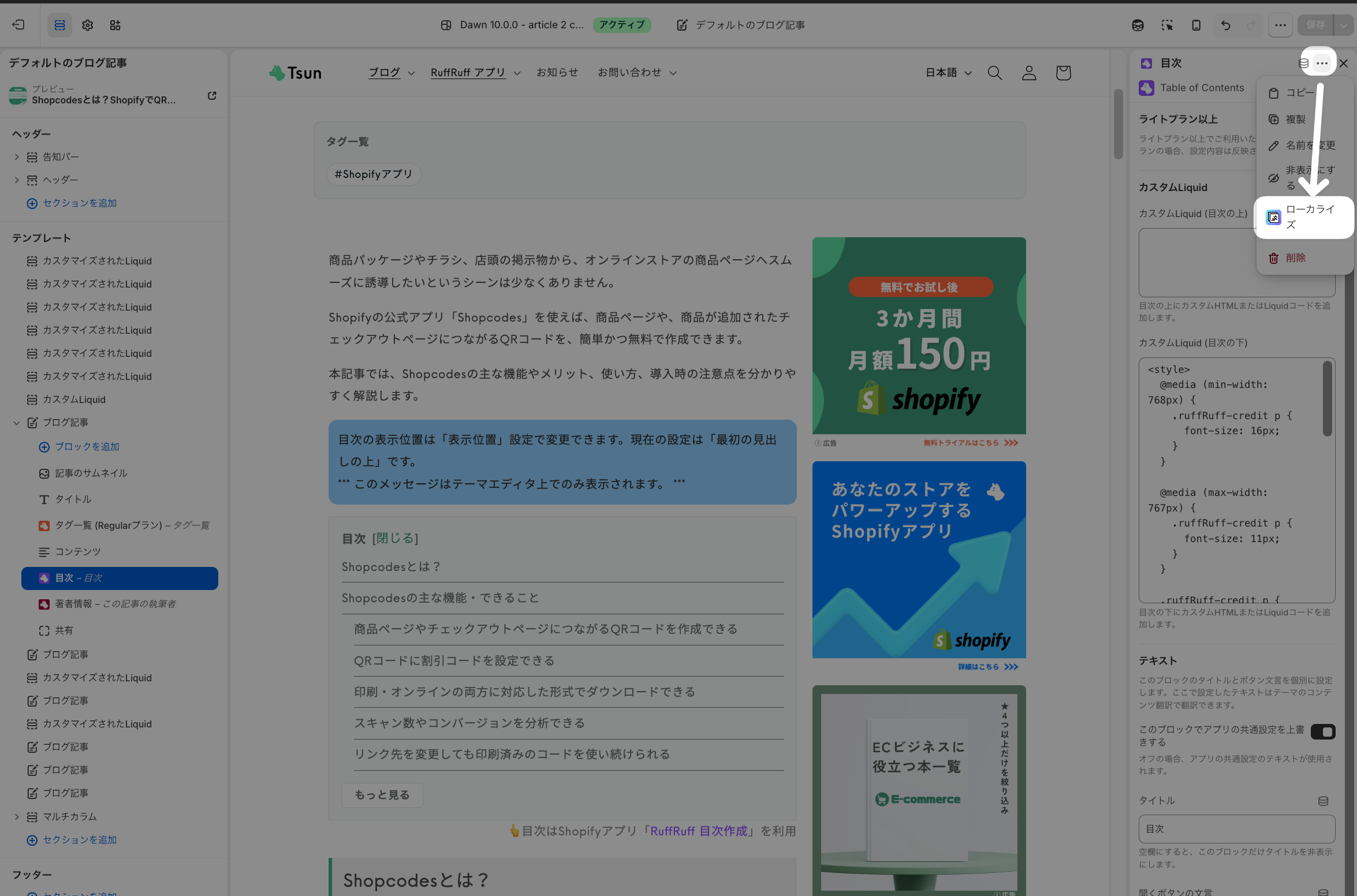
Task: Click the dynamic source icon beside タイトル
Action: [1323, 801]
